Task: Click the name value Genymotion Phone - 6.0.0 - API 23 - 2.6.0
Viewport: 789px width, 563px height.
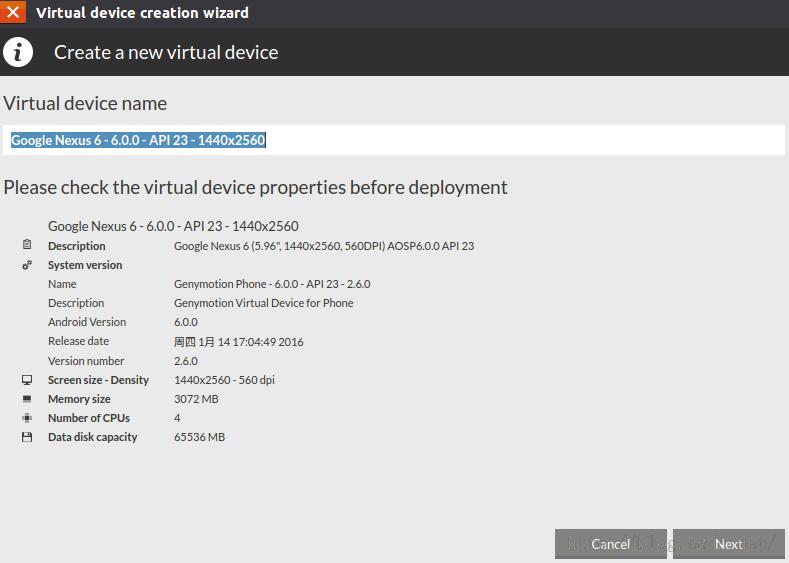Action: [272, 284]
